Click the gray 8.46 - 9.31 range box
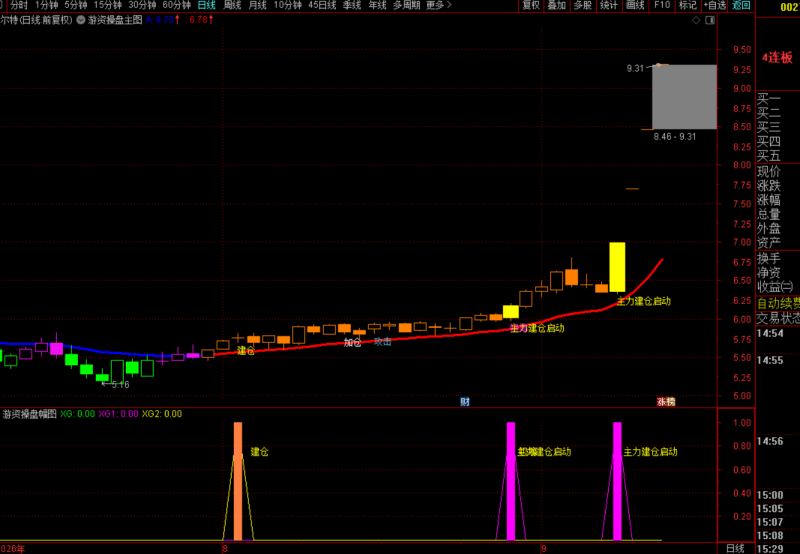This screenshot has width=800, height=554. tap(684, 97)
